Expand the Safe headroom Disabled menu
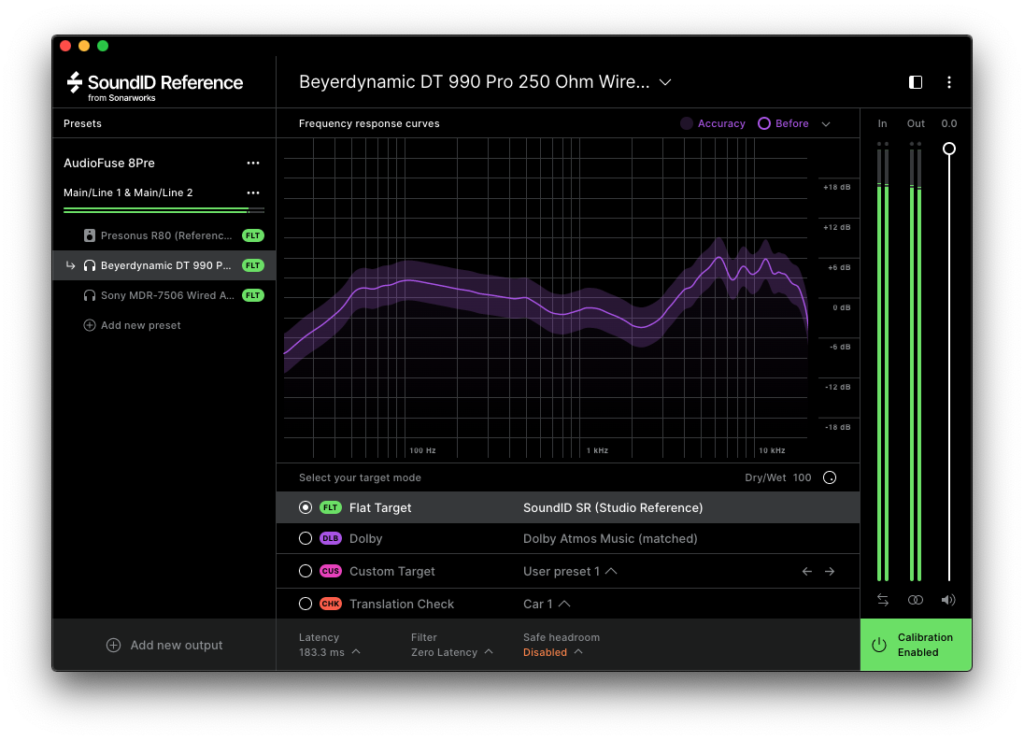This screenshot has width=1024, height=740. (551, 652)
